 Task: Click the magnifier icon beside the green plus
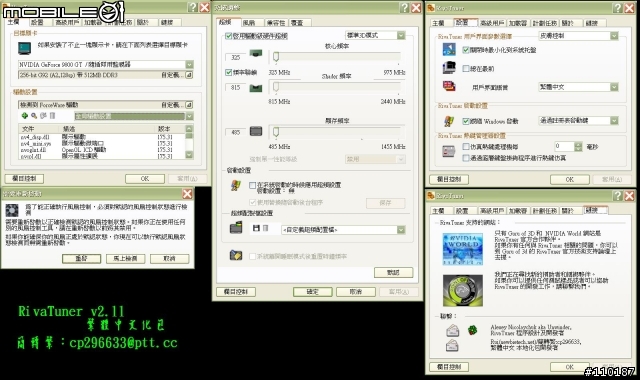[x=34, y=116]
